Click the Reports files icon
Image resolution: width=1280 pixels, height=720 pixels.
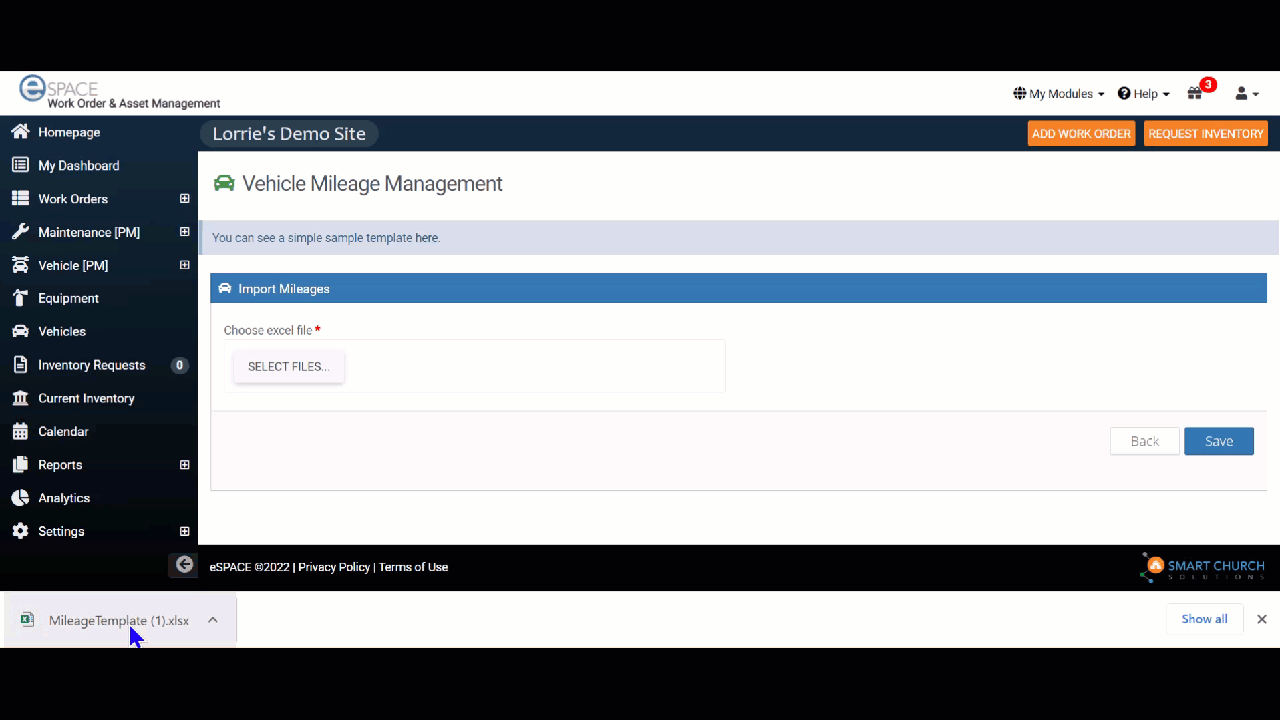[20, 465]
